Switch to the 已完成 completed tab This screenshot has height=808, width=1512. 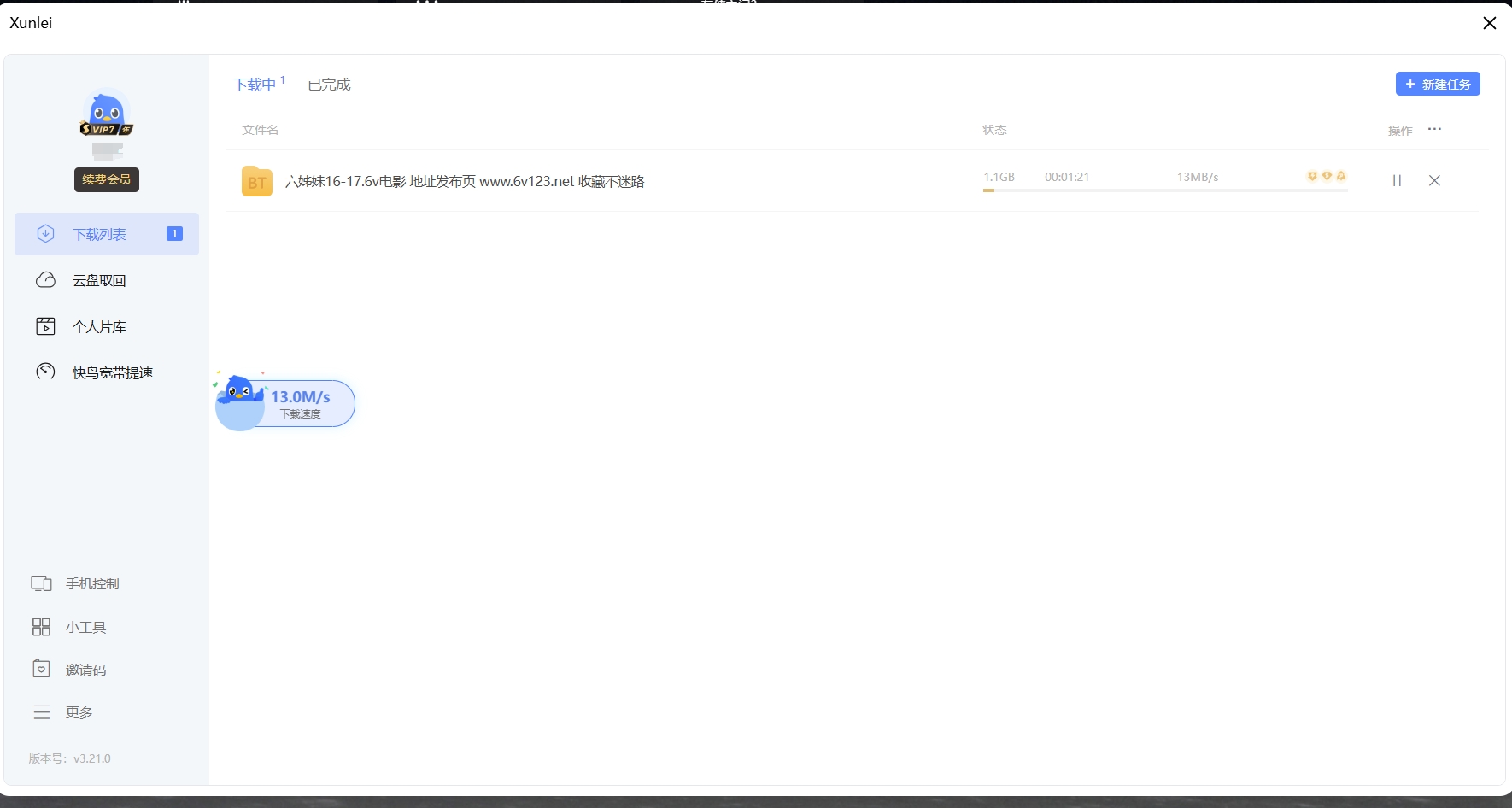click(329, 85)
